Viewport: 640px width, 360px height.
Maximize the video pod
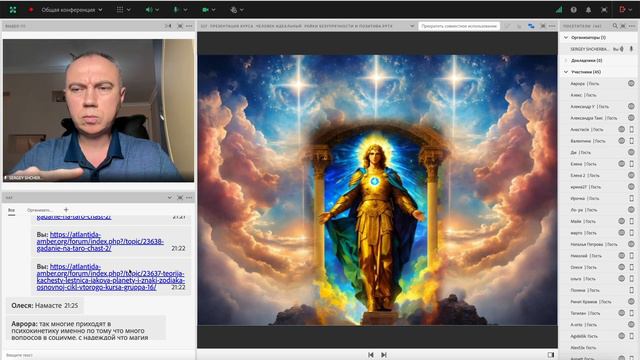coord(180,26)
